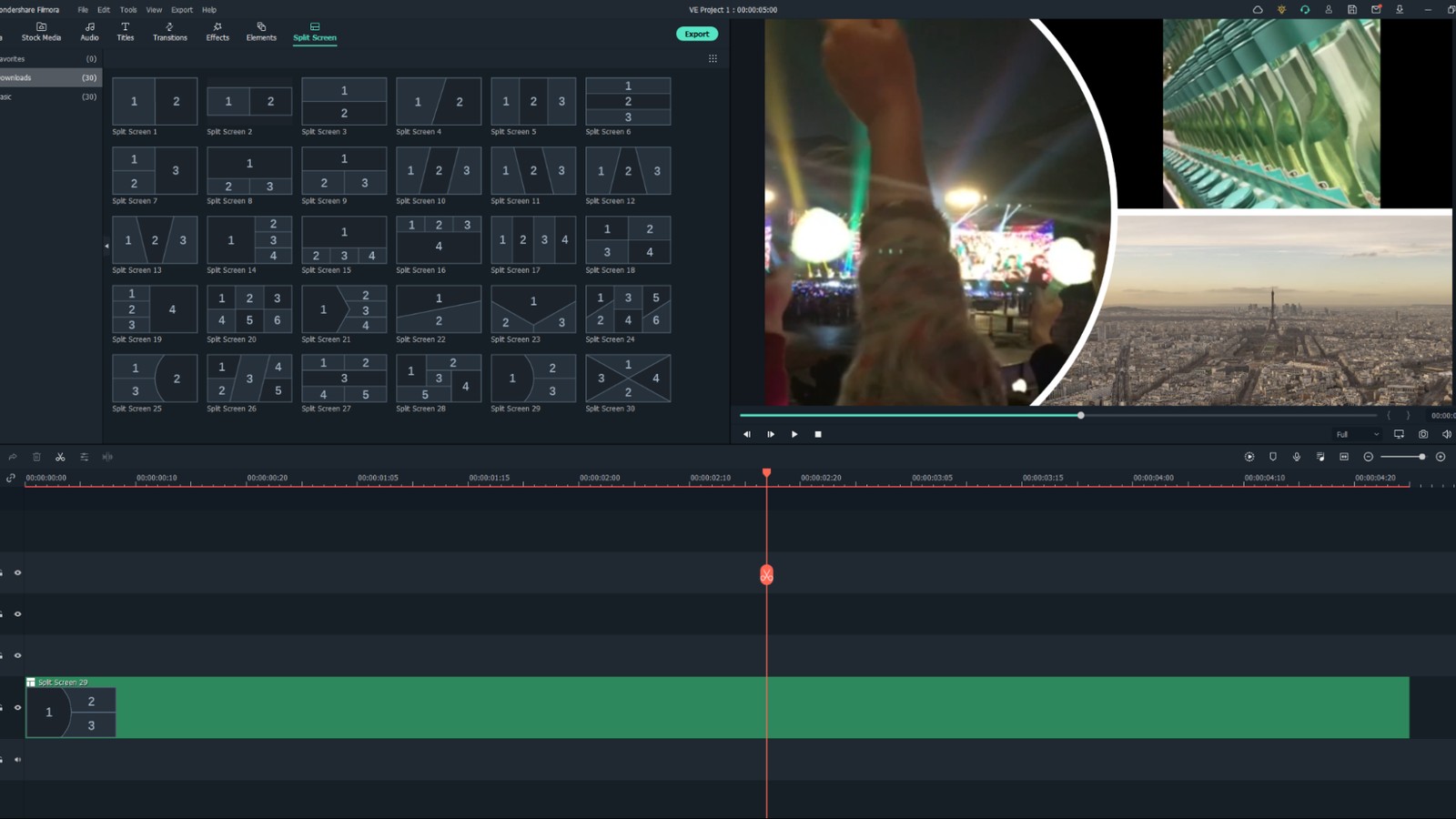This screenshot has height=819, width=1456.
Task: Switch to the Effects tab
Action: 217,32
